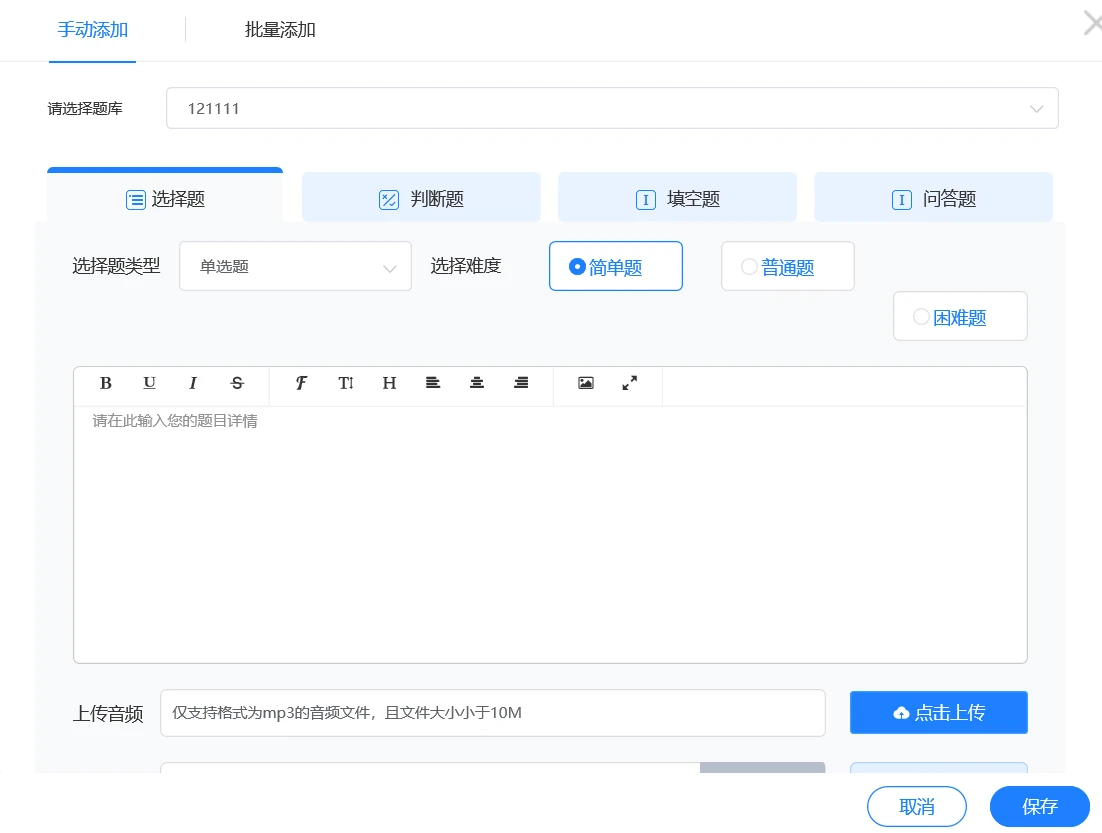Select the 简单题 difficulty radio
This screenshot has width=1102, height=833.
pyautogui.click(x=577, y=267)
